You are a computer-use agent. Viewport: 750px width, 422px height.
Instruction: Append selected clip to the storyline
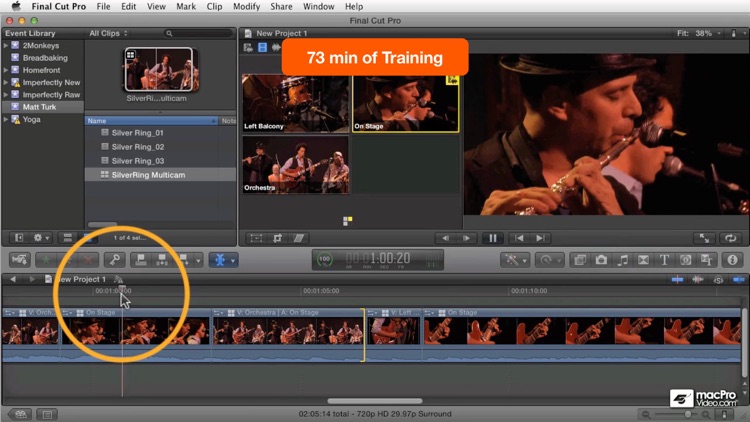184,260
